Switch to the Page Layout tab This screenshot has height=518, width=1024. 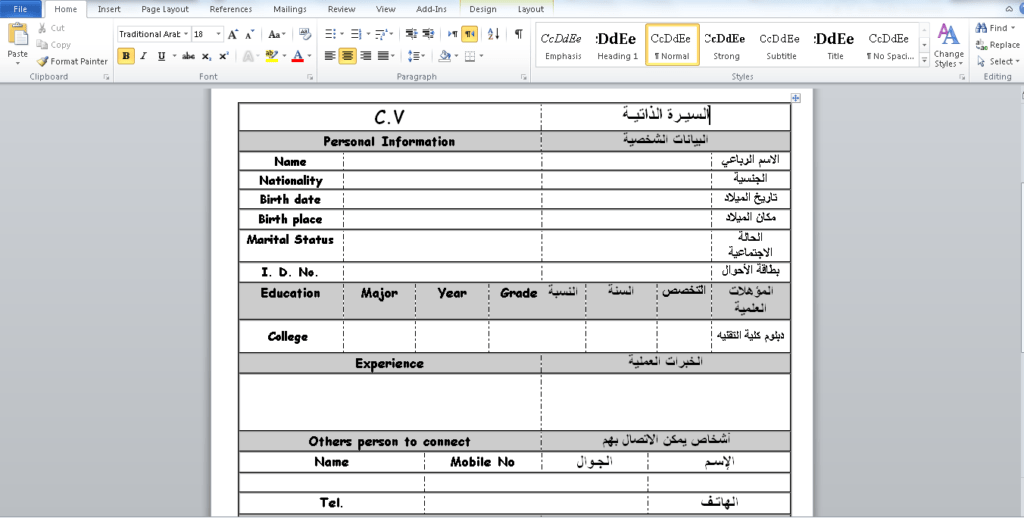165,9
